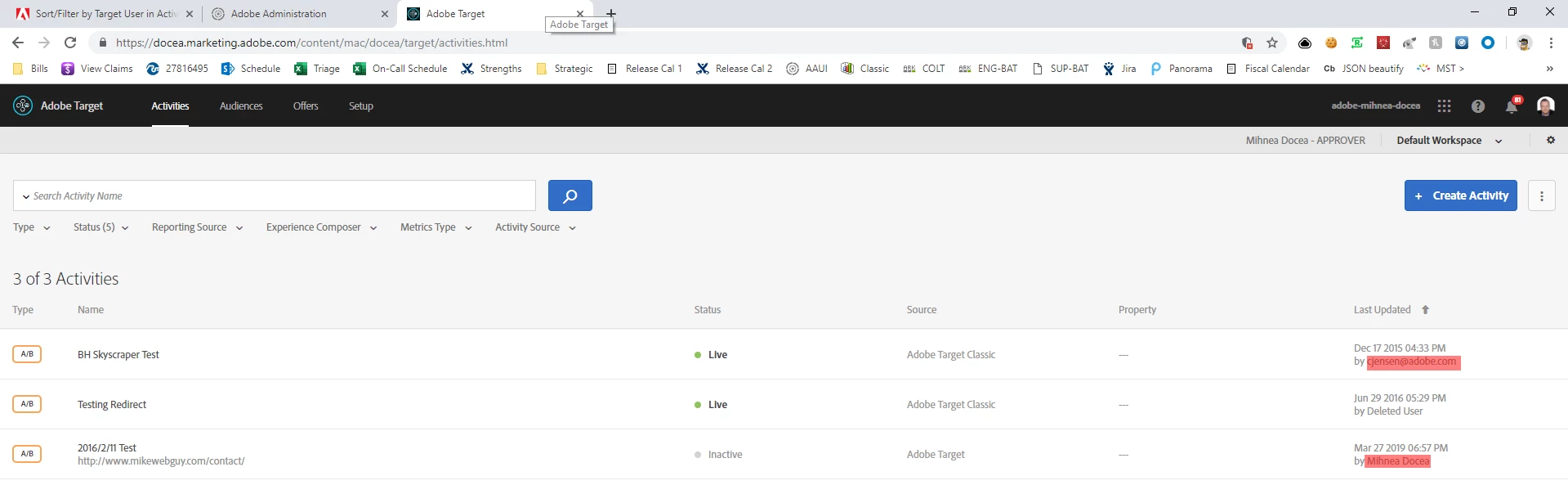Open the search field chevron dropdown
This screenshot has height=503, width=1568.
(26, 196)
